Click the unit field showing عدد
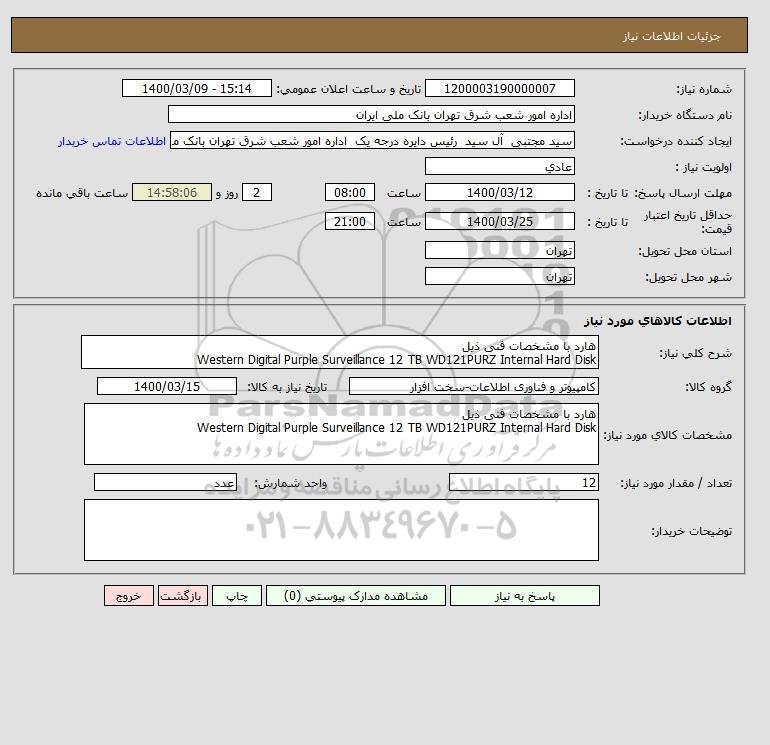 pyautogui.click(x=165, y=482)
